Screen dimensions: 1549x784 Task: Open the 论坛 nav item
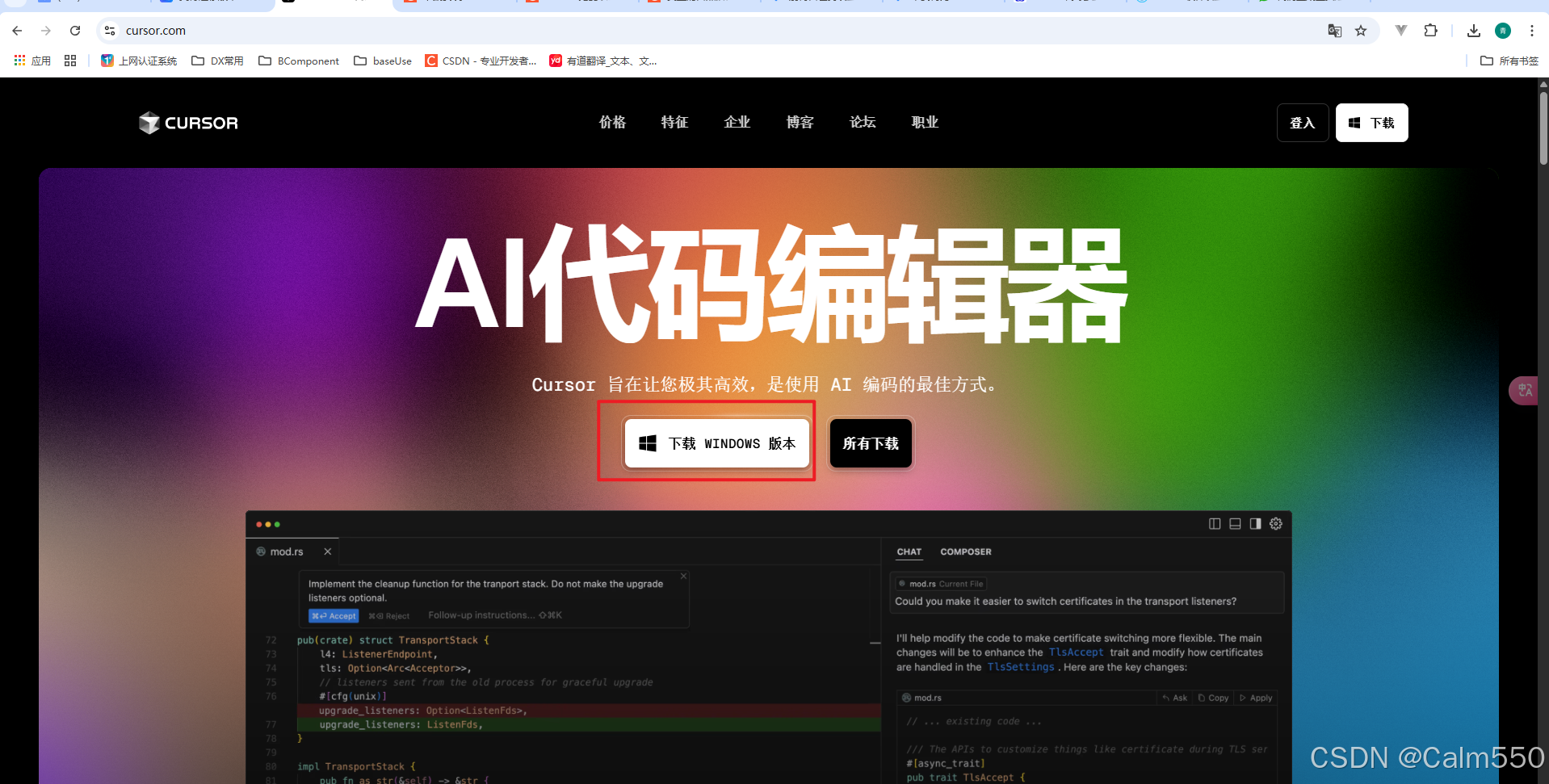[863, 122]
